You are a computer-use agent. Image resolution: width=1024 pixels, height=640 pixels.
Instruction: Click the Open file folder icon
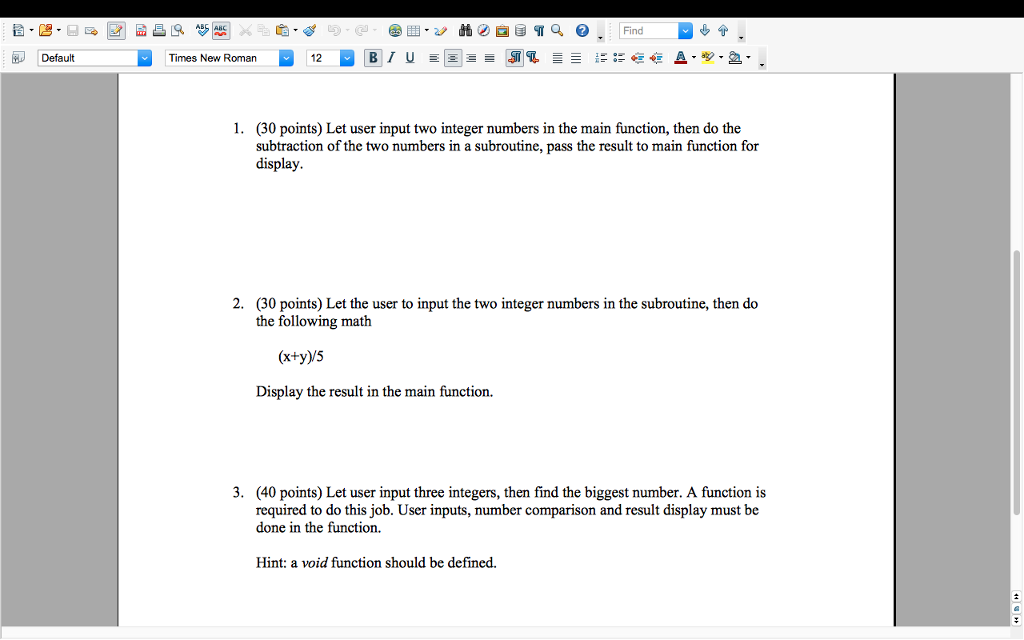pos(45,30)
